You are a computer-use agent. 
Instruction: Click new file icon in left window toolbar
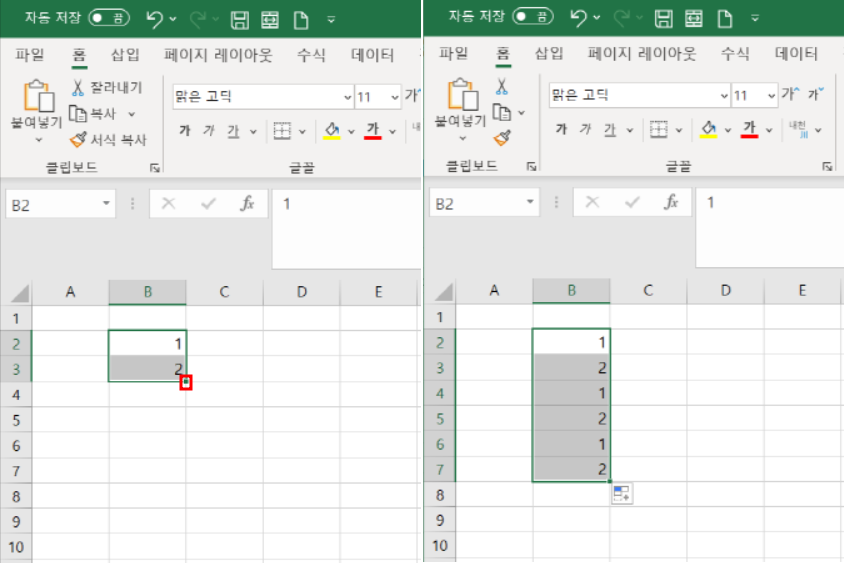[301, 20]
